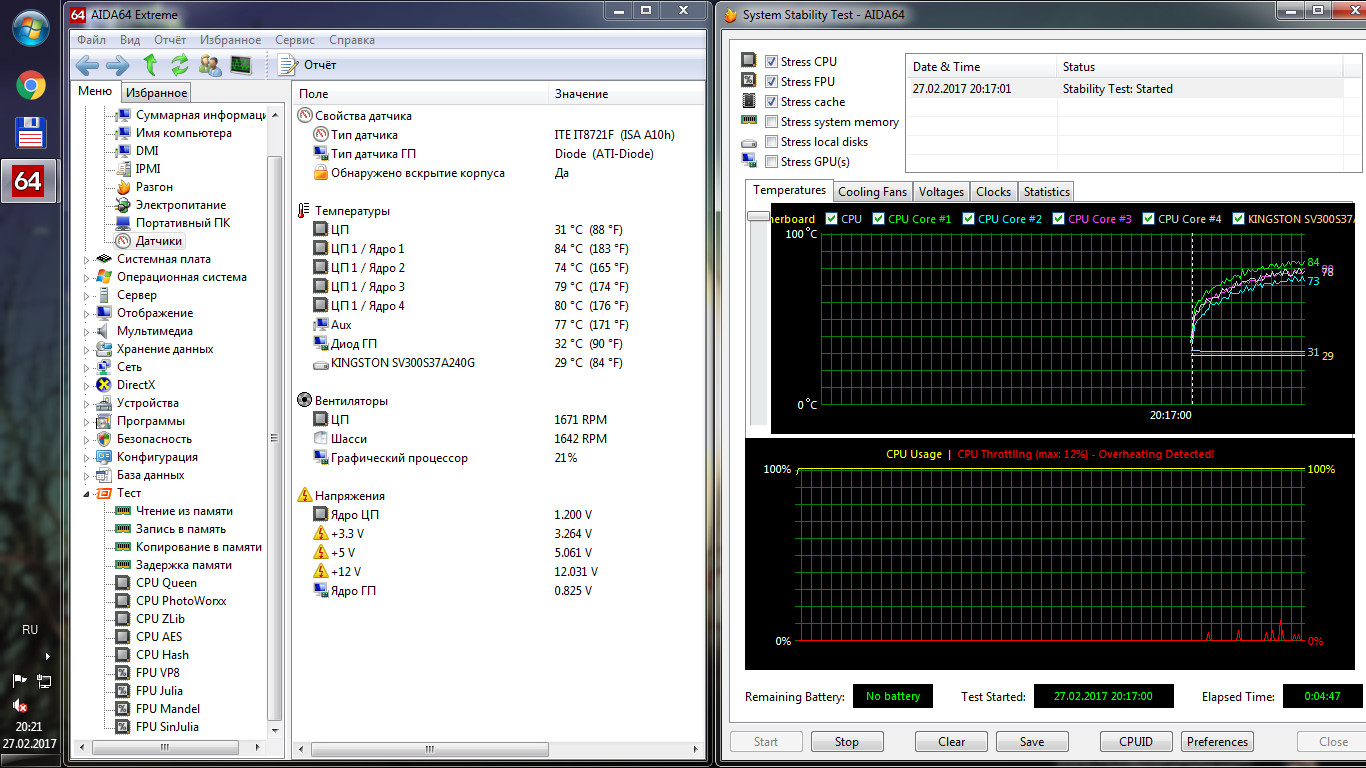Enable the Stress GPU(s) checkbox
This screenshot has width=1366, height=768.
click(x=771, y=162)
